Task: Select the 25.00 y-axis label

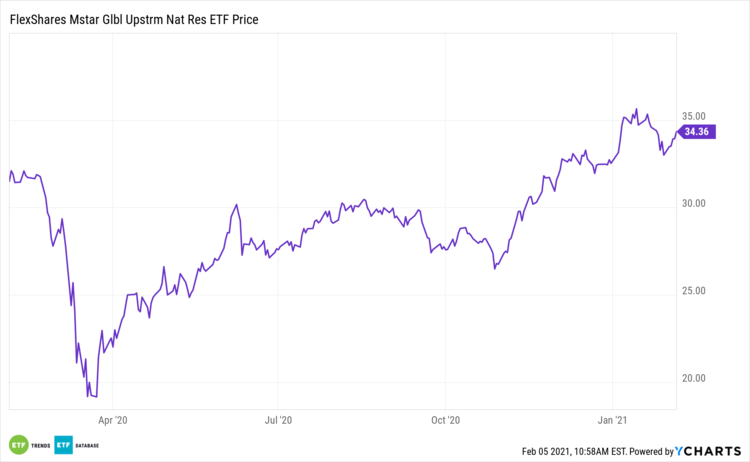Action: pos(694,291)
